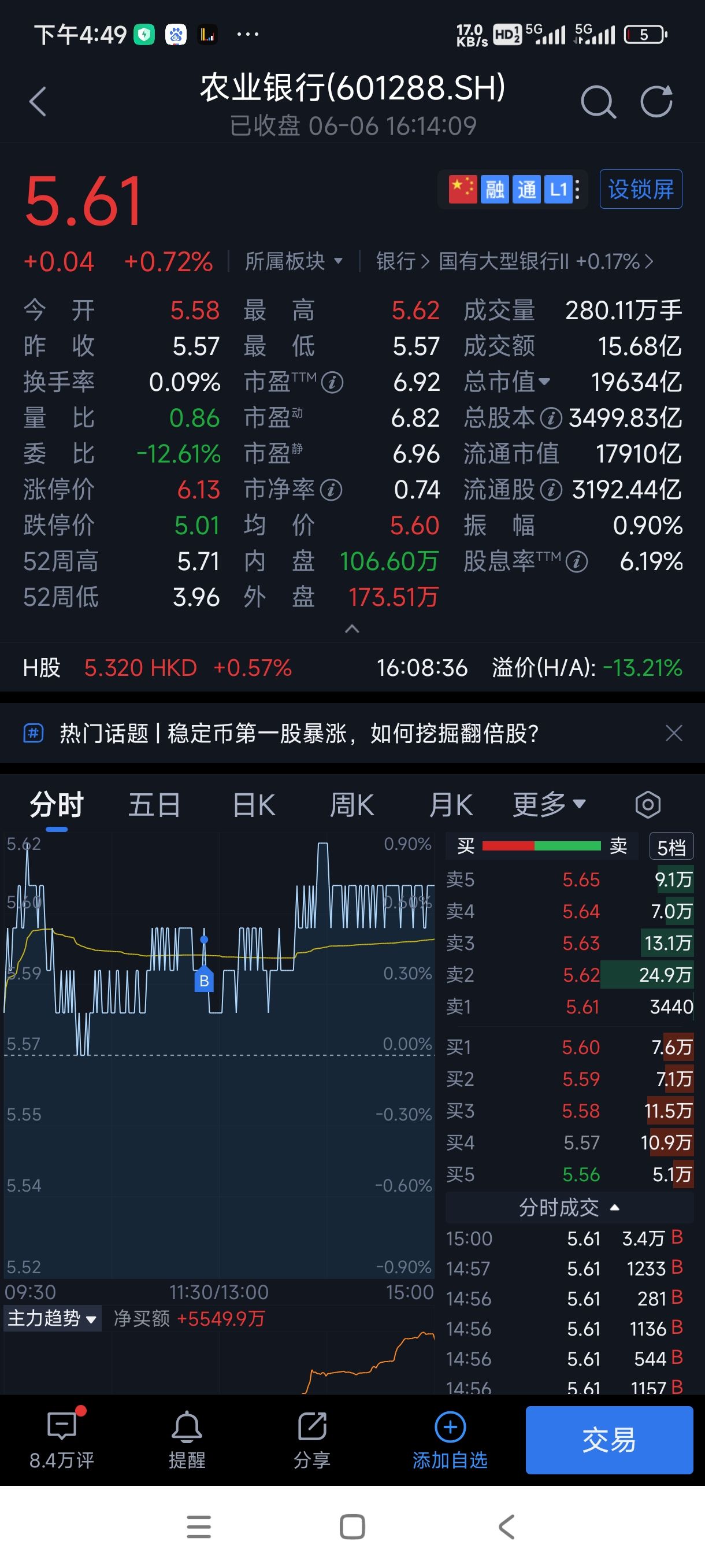
Task: Open chart settings hexagon icon
Action: click(x=647, y=805)
